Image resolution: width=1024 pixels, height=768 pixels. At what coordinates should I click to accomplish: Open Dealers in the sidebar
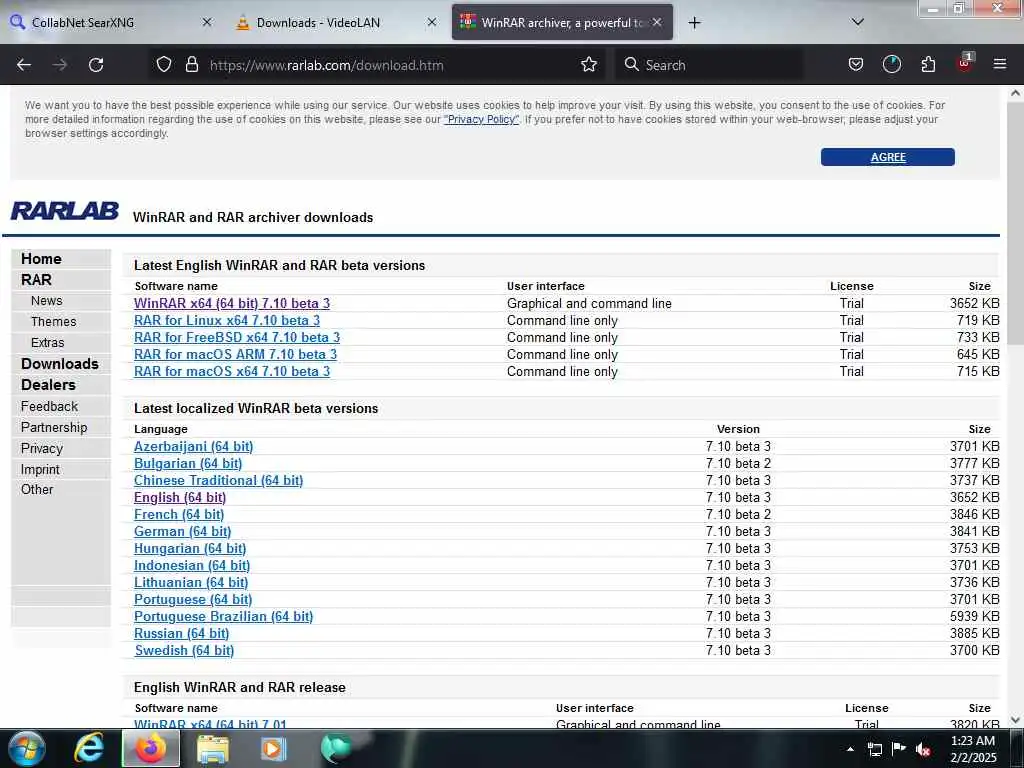(x=48, y=385)
